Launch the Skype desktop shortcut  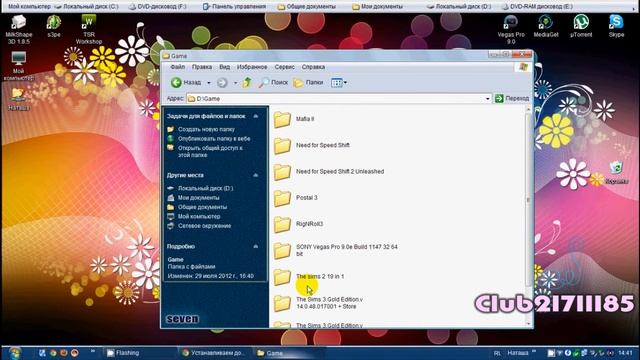[616, 27]
